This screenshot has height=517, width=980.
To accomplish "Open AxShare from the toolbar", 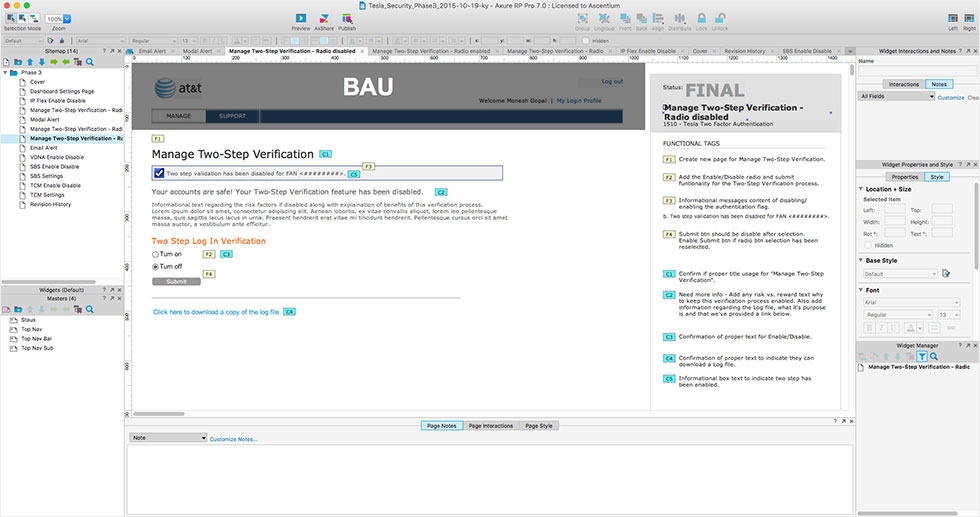I will tap(324, 19).
